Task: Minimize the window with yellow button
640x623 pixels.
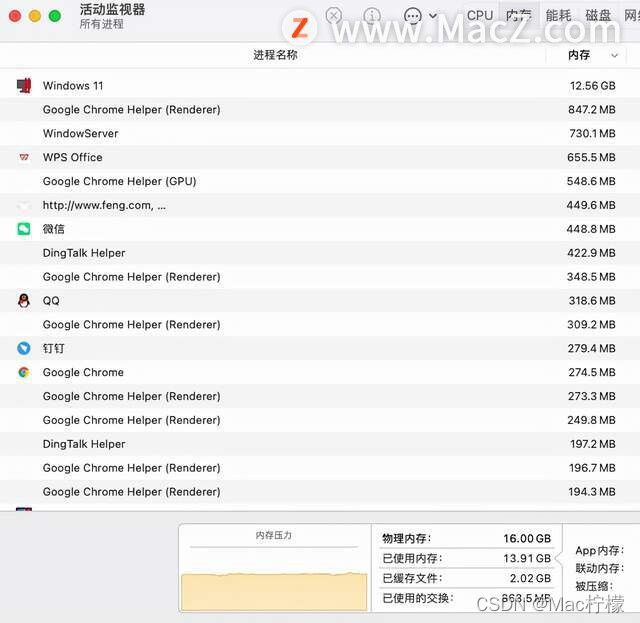Action: 35,16
